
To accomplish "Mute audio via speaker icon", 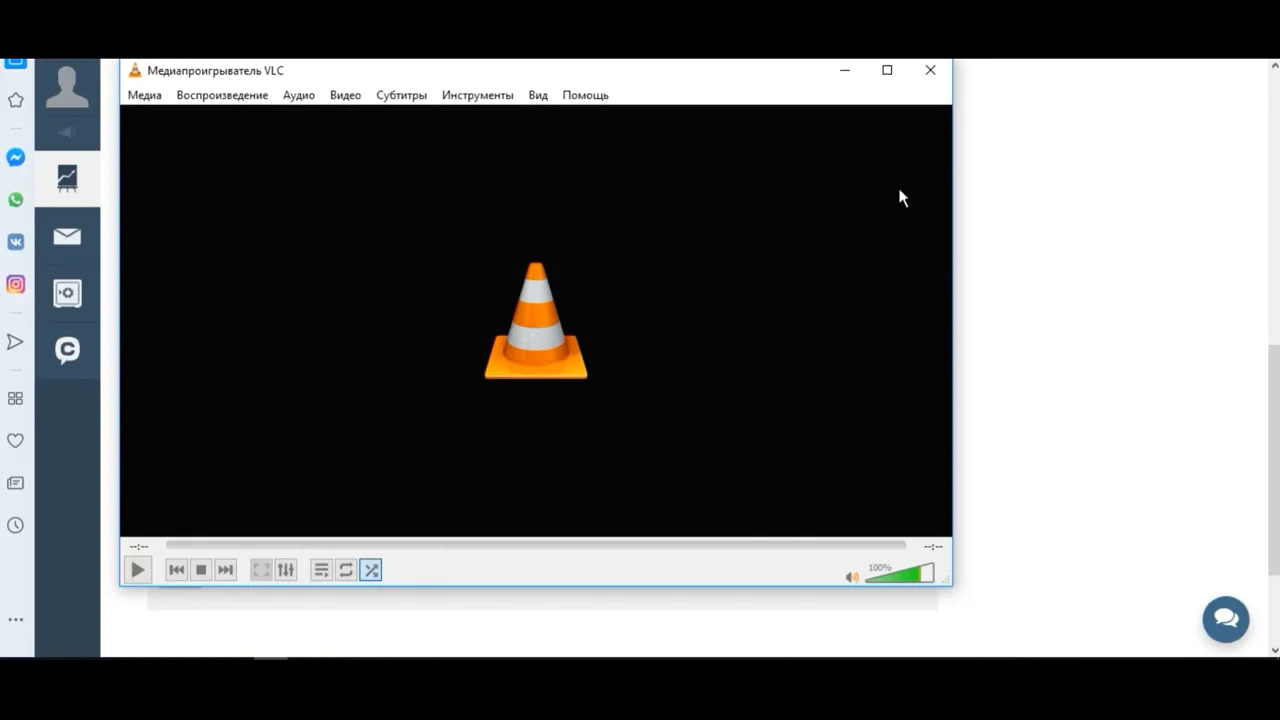I will coord(852,577).
